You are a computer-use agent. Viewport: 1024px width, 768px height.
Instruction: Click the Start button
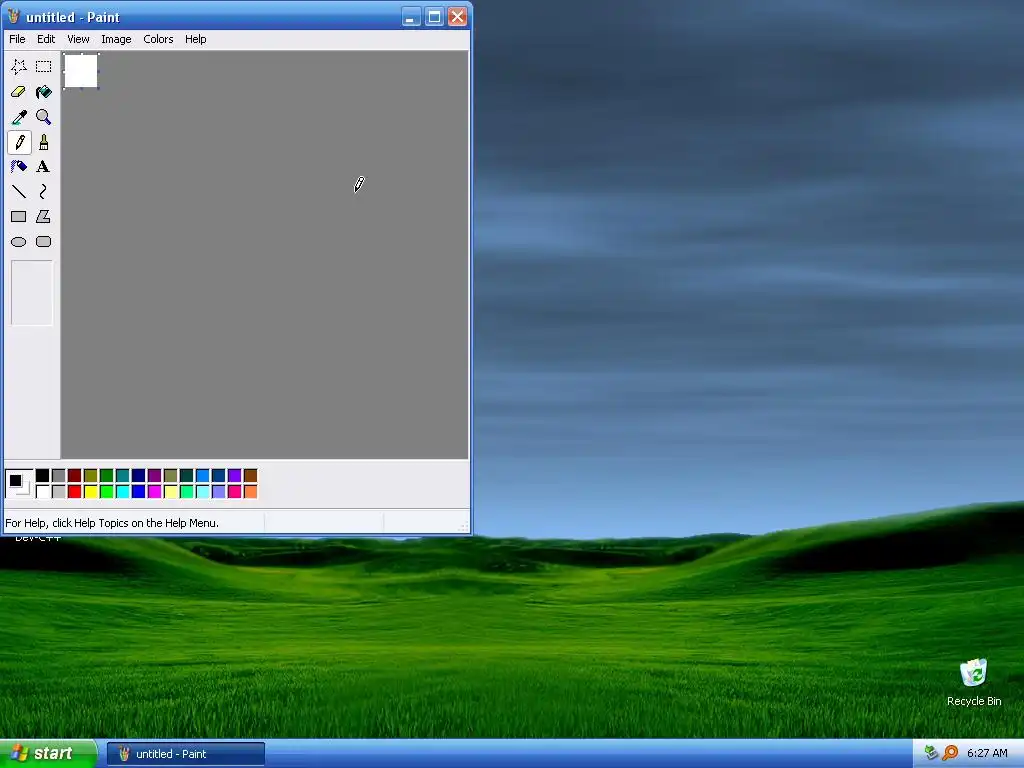(x=48, y=754)
